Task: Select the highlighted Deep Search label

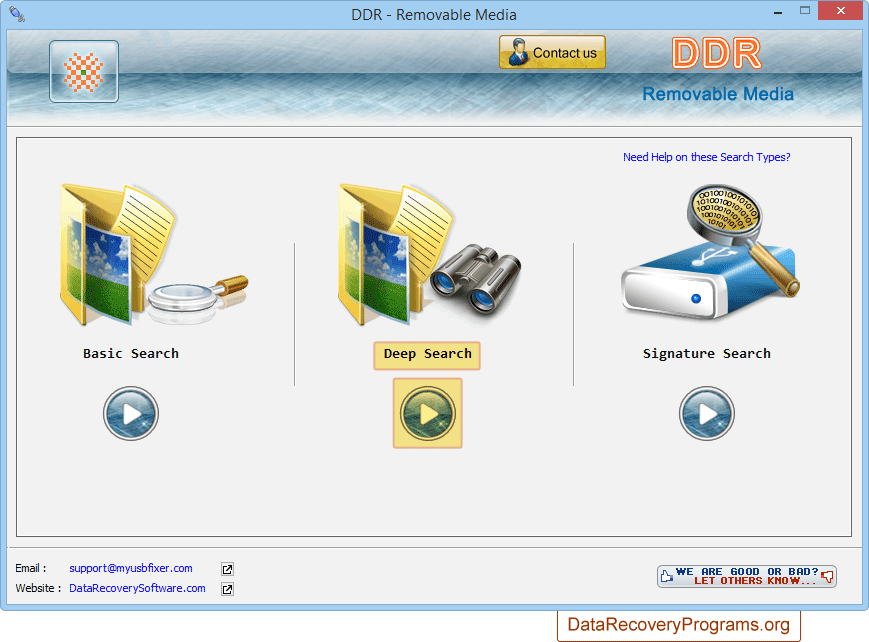Action: click(427, 355)
